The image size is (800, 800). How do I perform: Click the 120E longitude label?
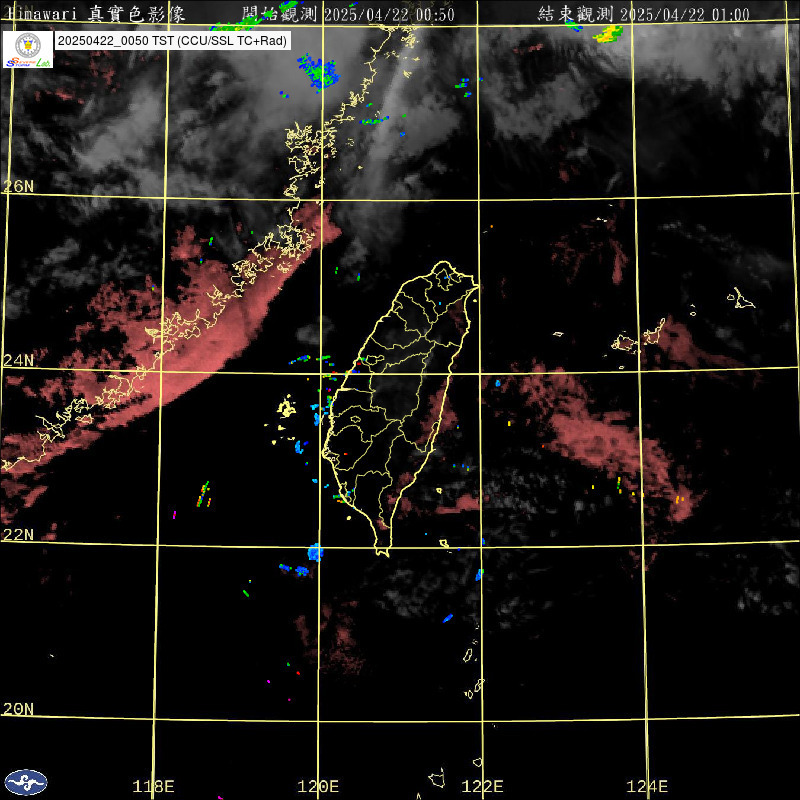(318, 786)
